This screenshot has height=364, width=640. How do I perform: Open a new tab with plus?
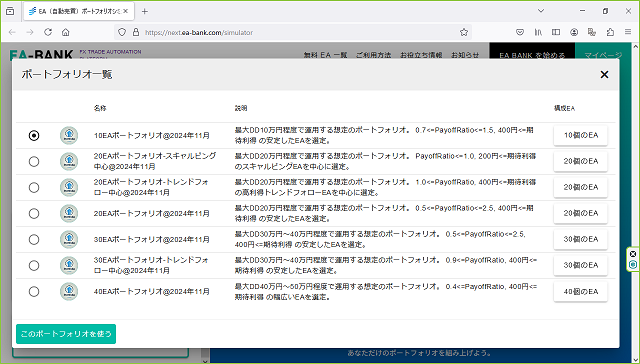coord(144,11)
